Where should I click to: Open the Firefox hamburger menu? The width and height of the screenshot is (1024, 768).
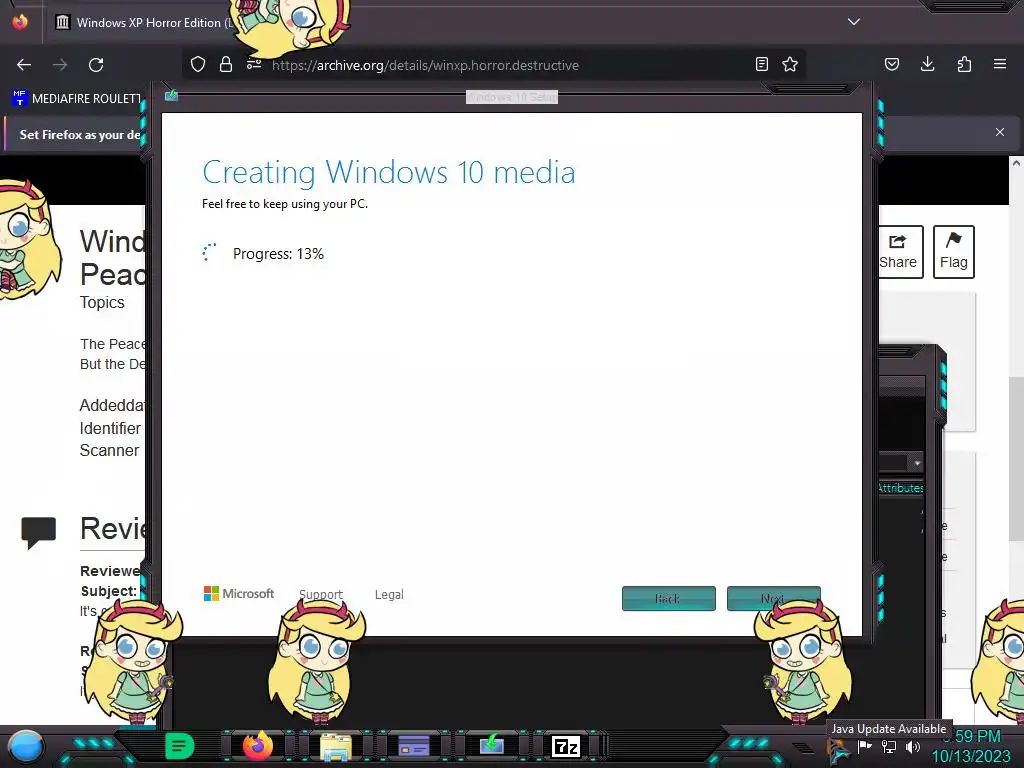point(1000,64)
